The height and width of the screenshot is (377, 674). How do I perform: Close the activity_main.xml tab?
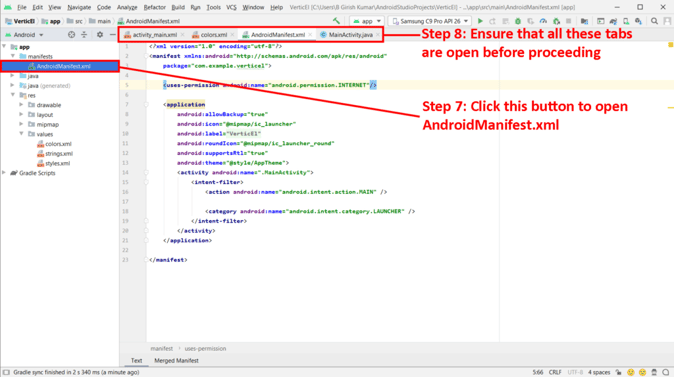pos(182,35)
